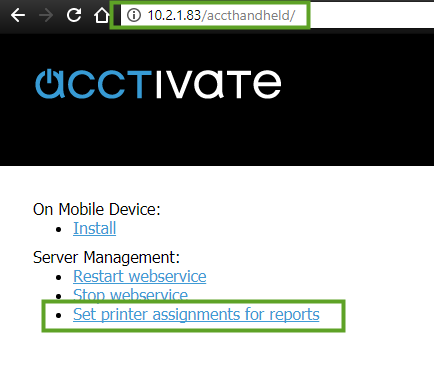
Task: Open the browser home page icon
Action: coord(101,15)
